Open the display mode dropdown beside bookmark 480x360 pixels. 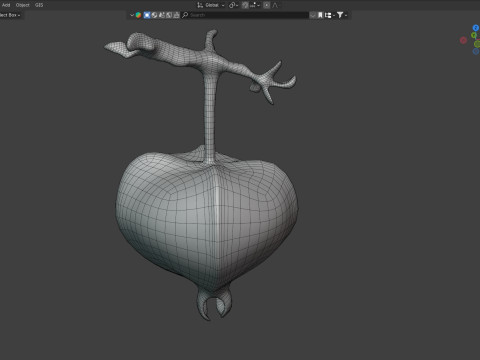(x=330, y=15)
